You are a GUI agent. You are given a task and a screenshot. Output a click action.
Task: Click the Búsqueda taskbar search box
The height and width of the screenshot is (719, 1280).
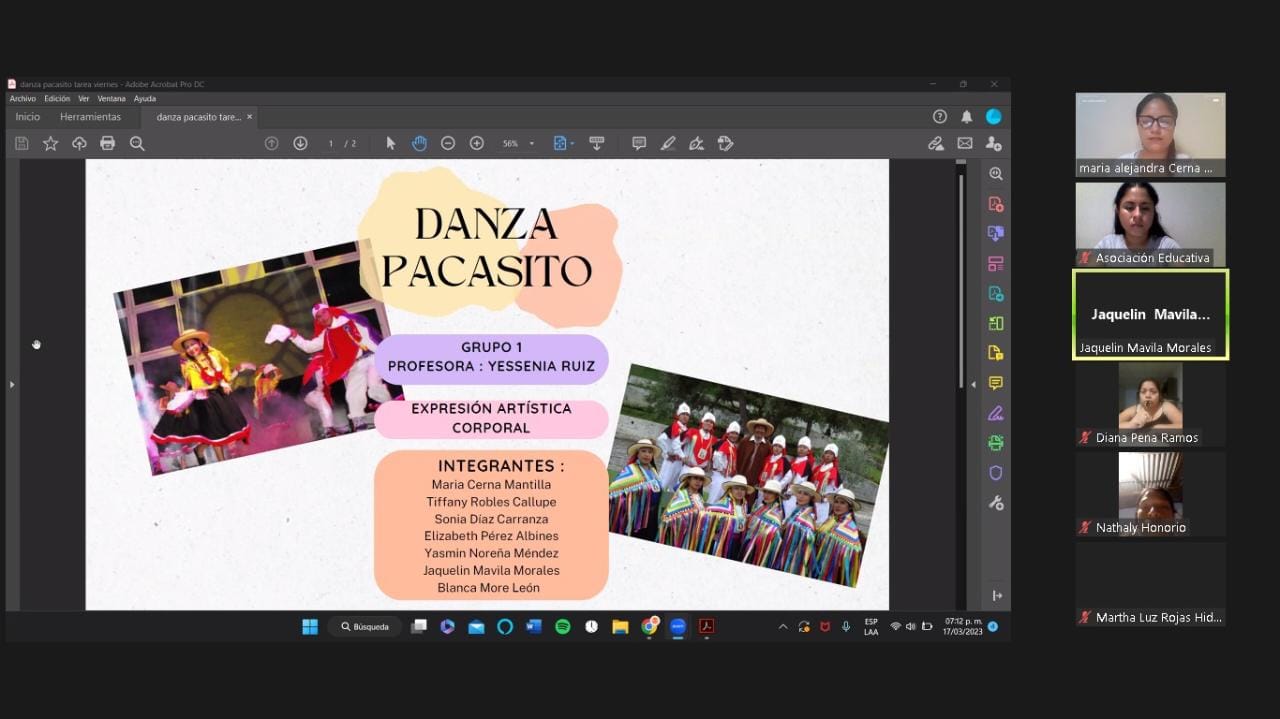[365, 627]
